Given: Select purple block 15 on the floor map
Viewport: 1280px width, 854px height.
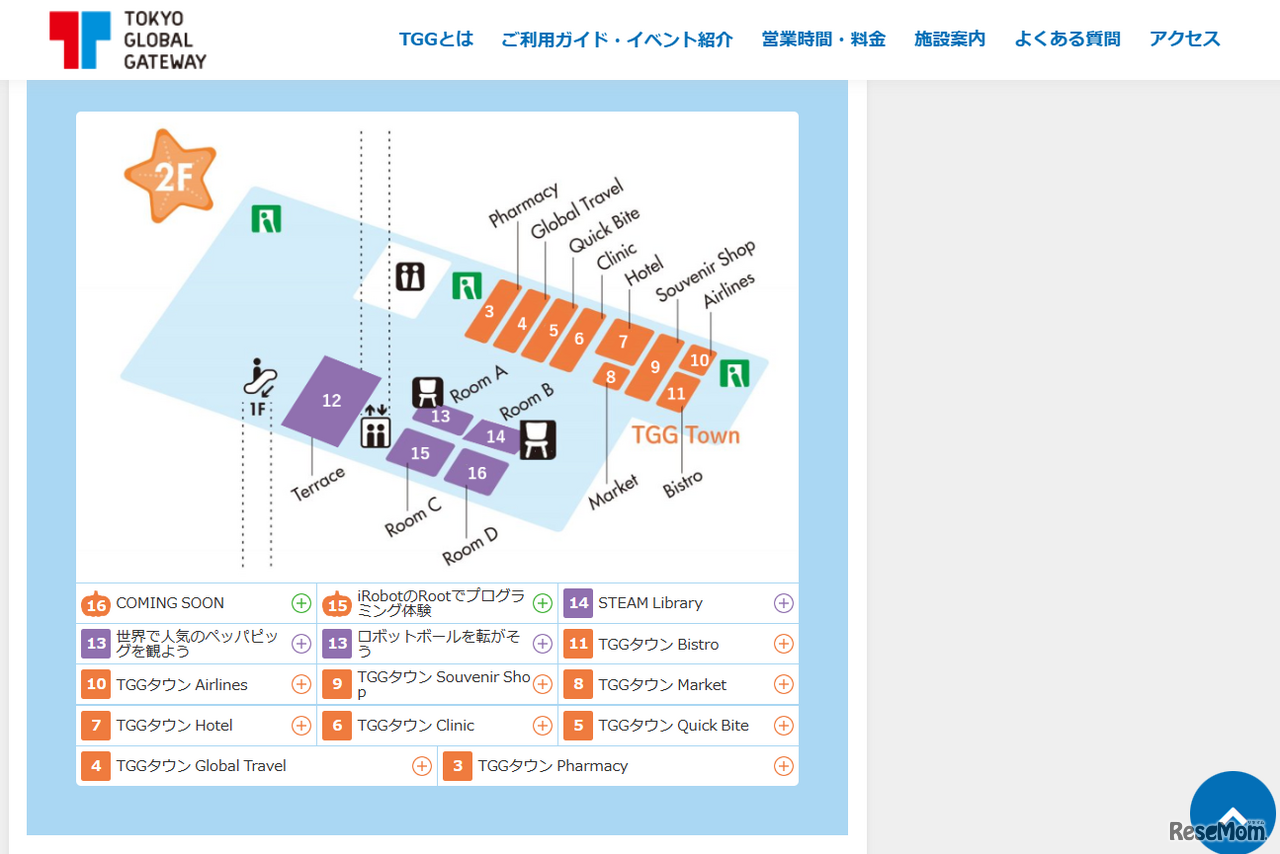Looking at the screenshot, I should 420,453.
